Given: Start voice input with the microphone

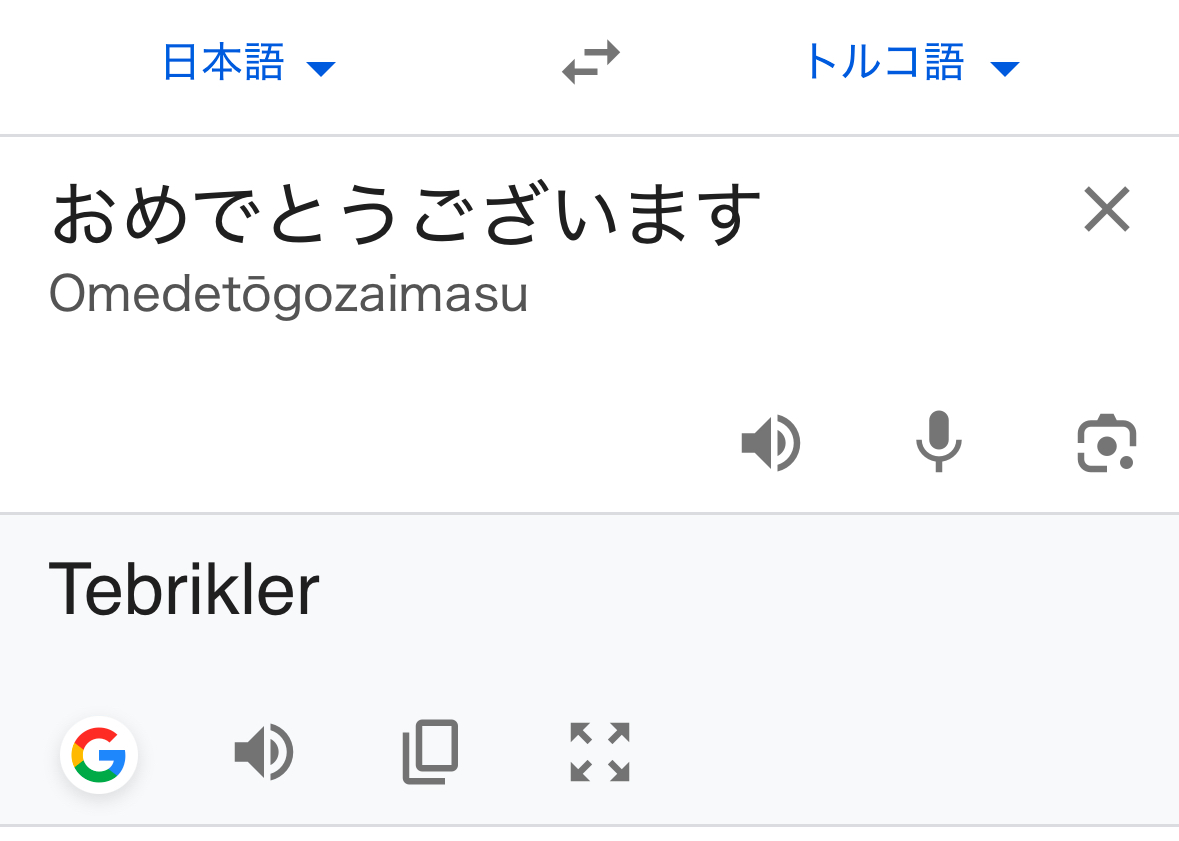Looking at the screenshot, I should coord(938,442).
